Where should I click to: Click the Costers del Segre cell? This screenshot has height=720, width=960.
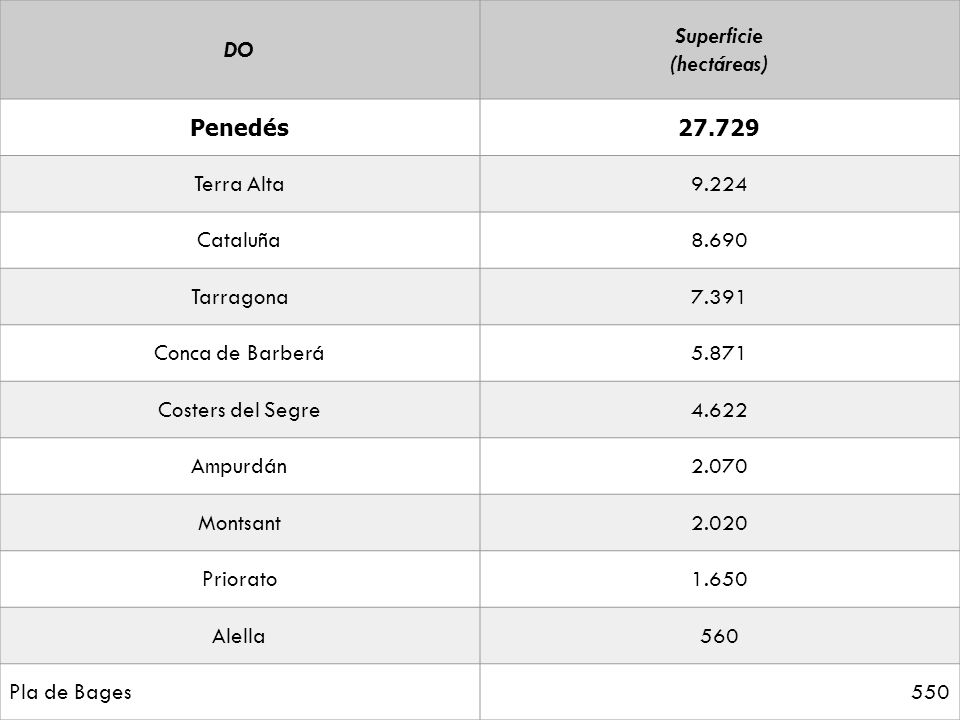click(x=239, y=410)
